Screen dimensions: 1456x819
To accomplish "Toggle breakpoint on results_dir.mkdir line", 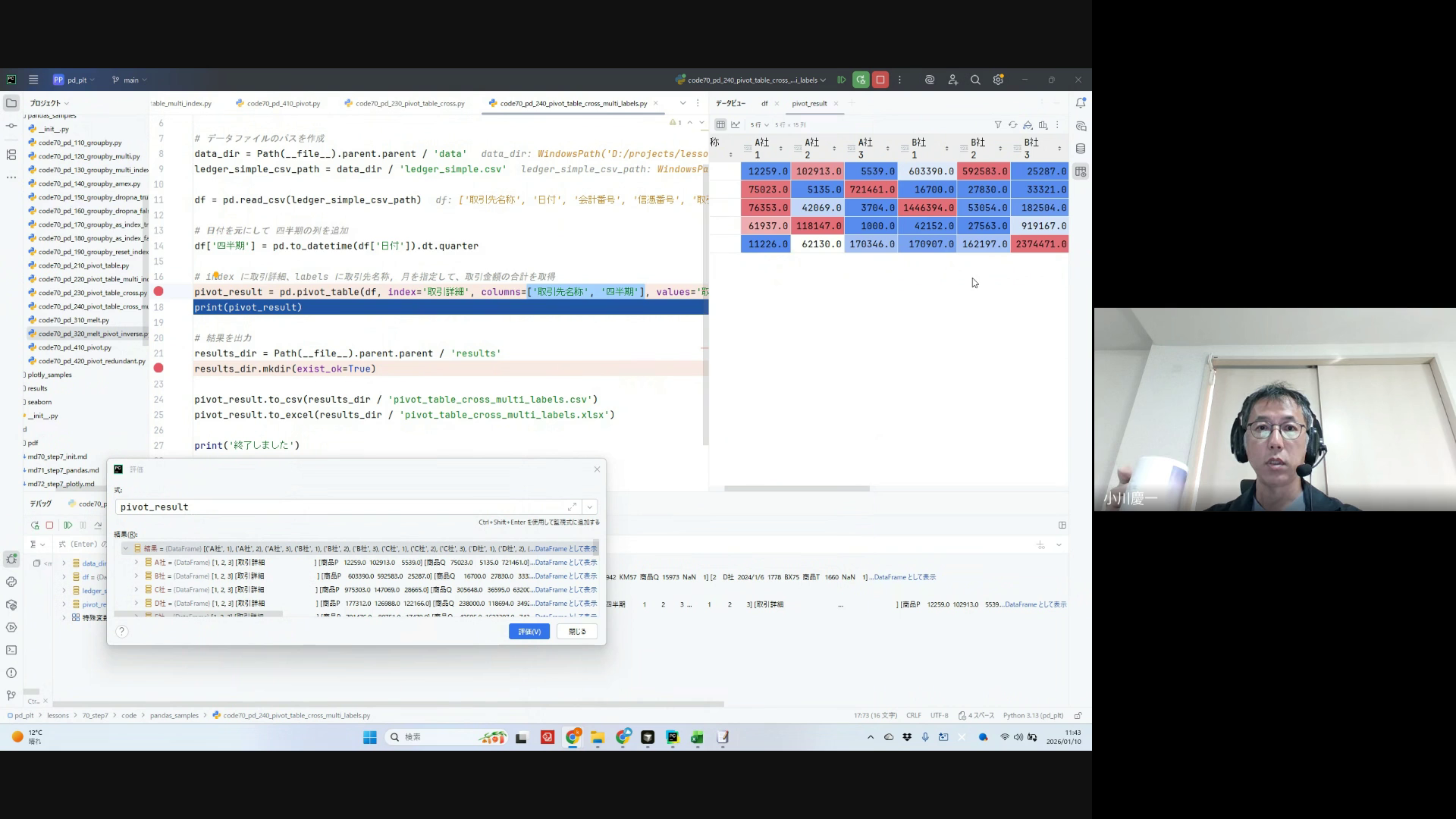I will click(x=158, y=369).
